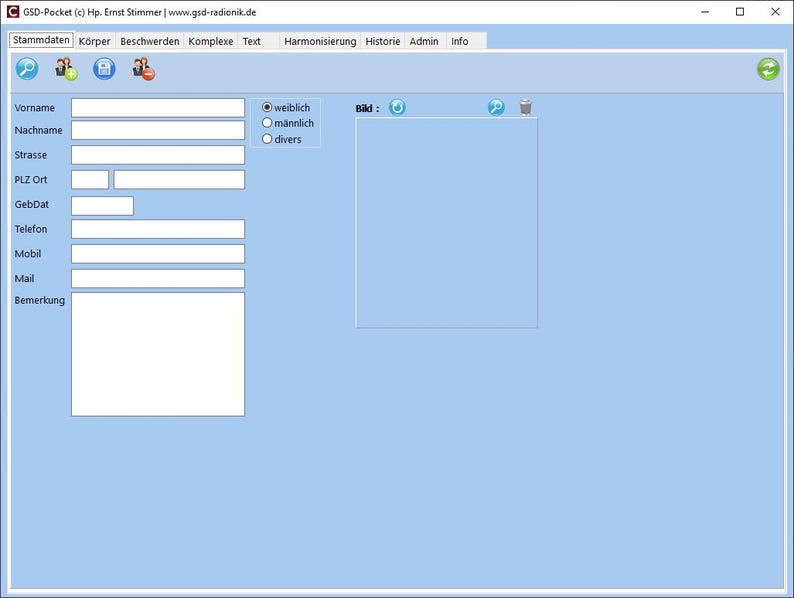Select the weiblich radio button
Screen dimensions: 794x598
[267, 107]
